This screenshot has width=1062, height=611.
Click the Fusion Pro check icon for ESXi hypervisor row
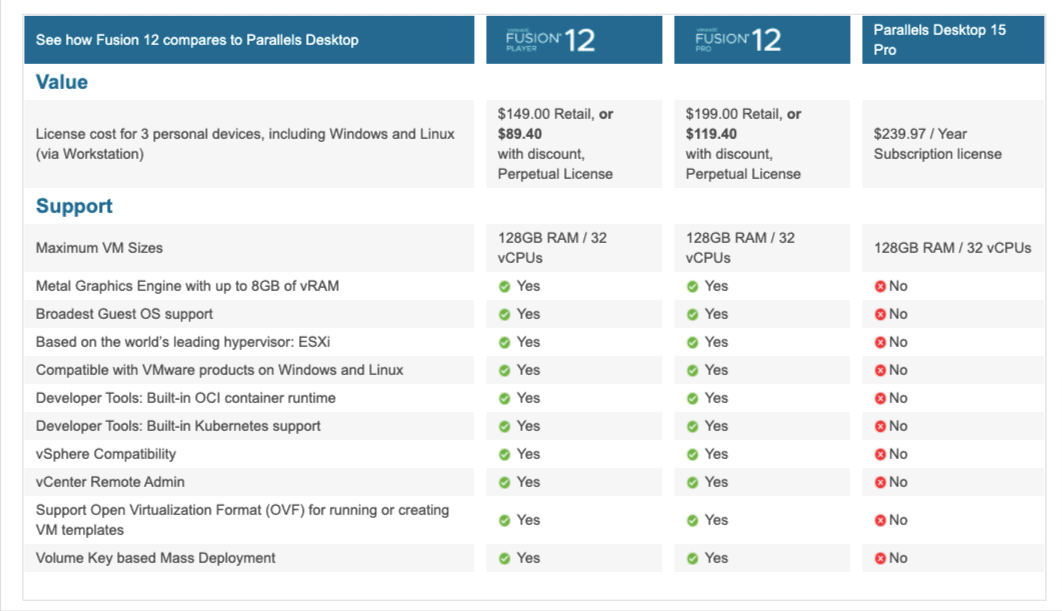pos(692,343)
